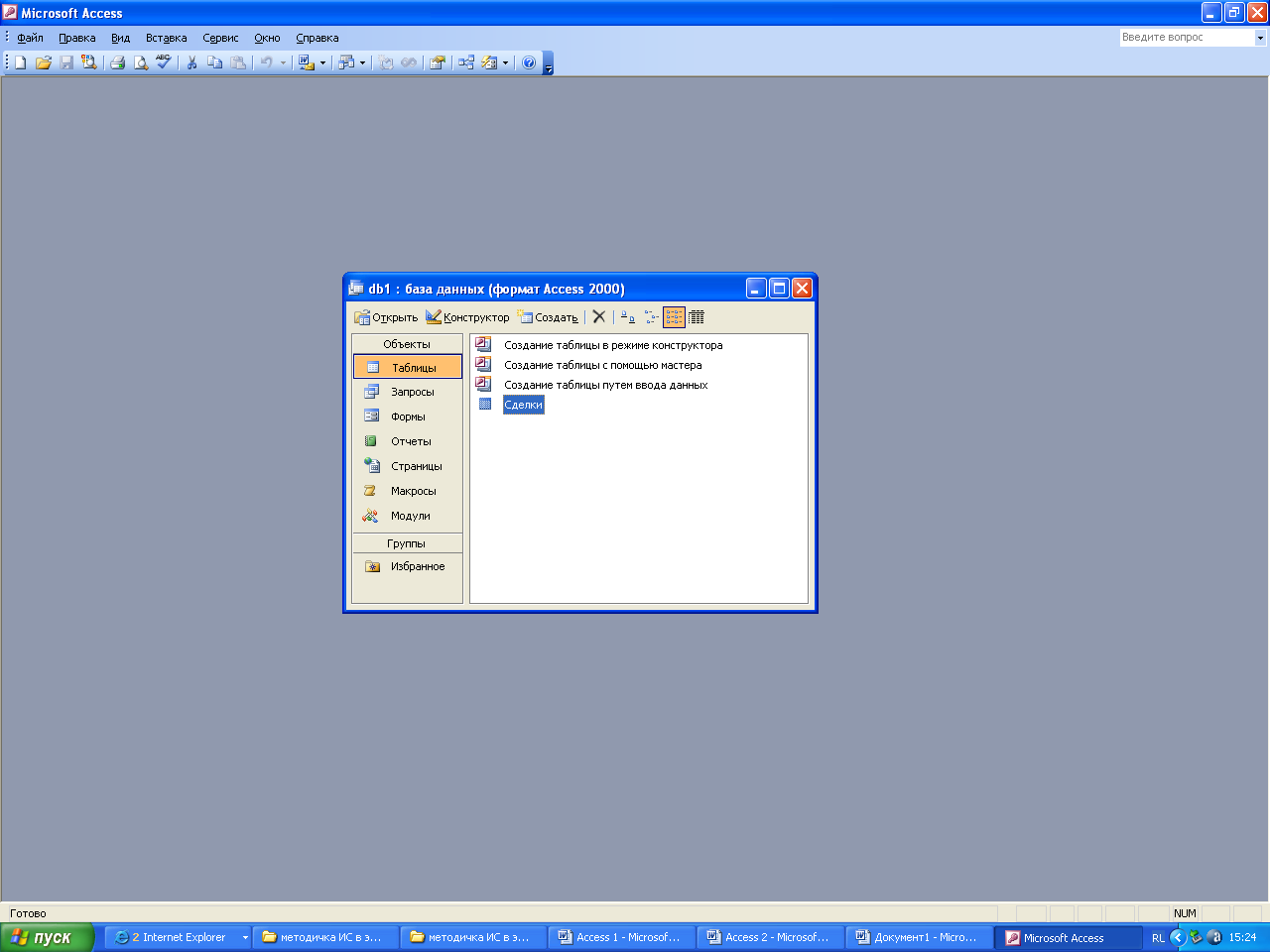Click the Save floppy disk icon
Viewport: 1270px width, 952px height.
pos(66,62)
